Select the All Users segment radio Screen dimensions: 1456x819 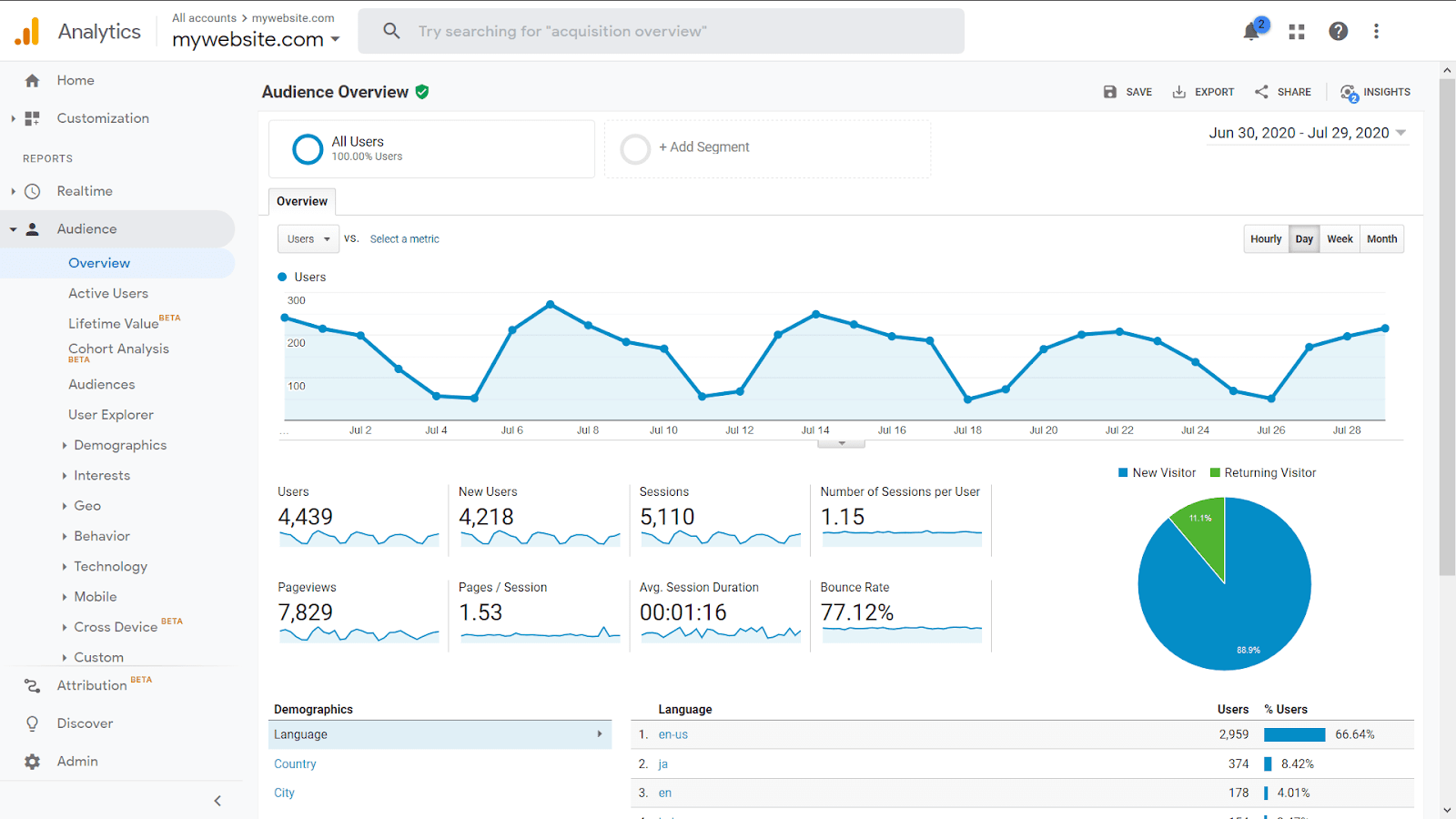pos(307,148)
